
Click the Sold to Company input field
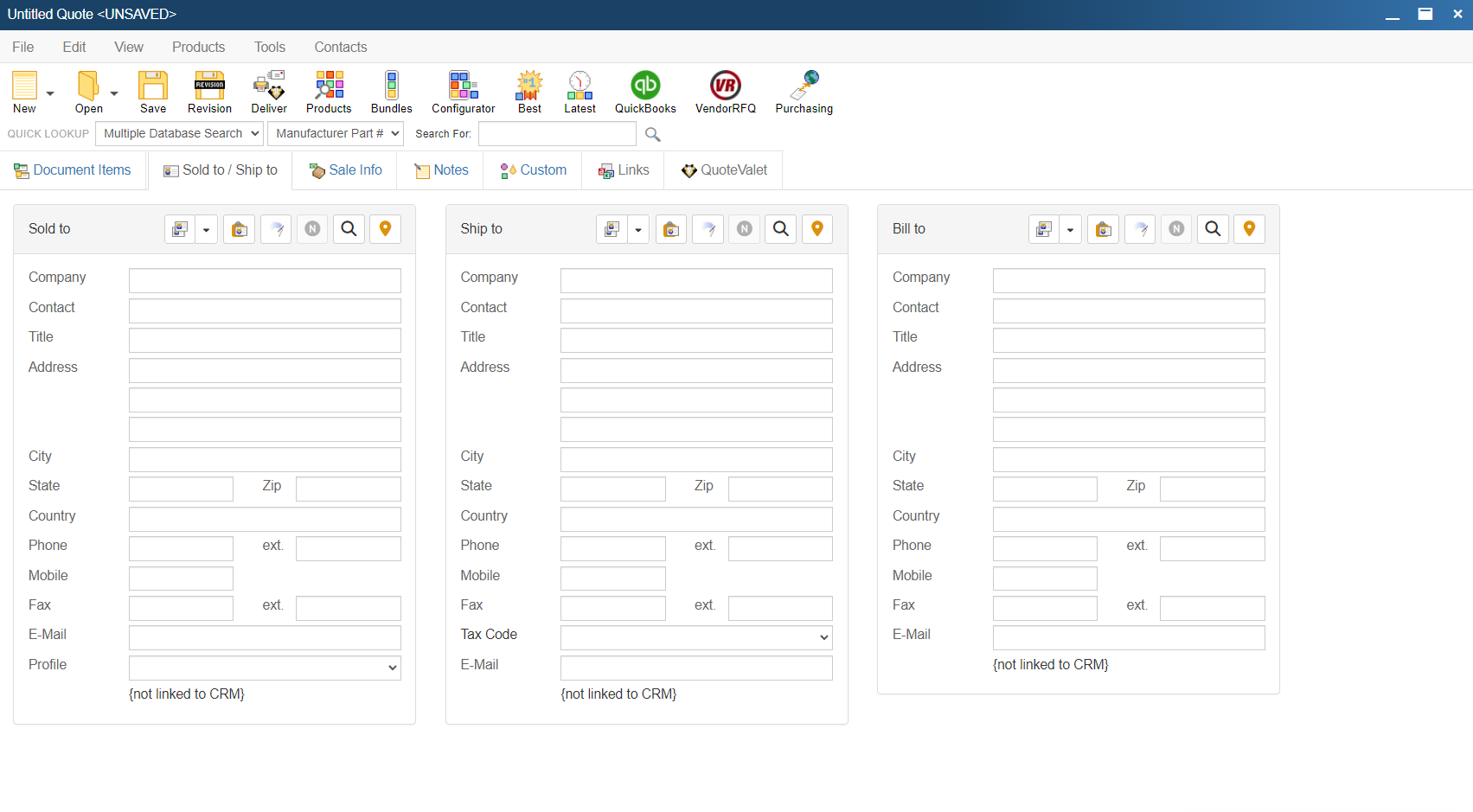pos(265,280)
